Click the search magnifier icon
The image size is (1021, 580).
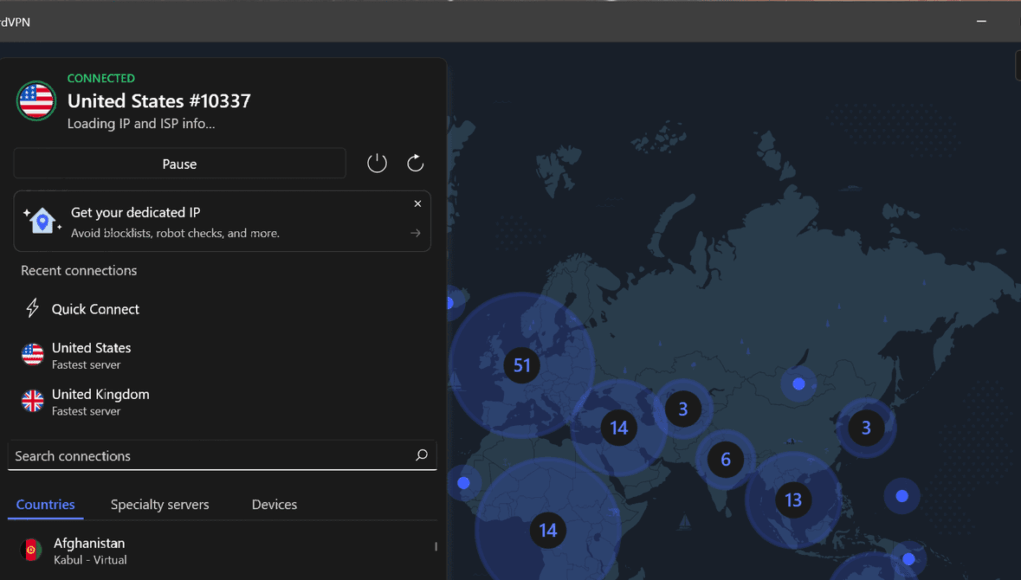coord(421,455)
